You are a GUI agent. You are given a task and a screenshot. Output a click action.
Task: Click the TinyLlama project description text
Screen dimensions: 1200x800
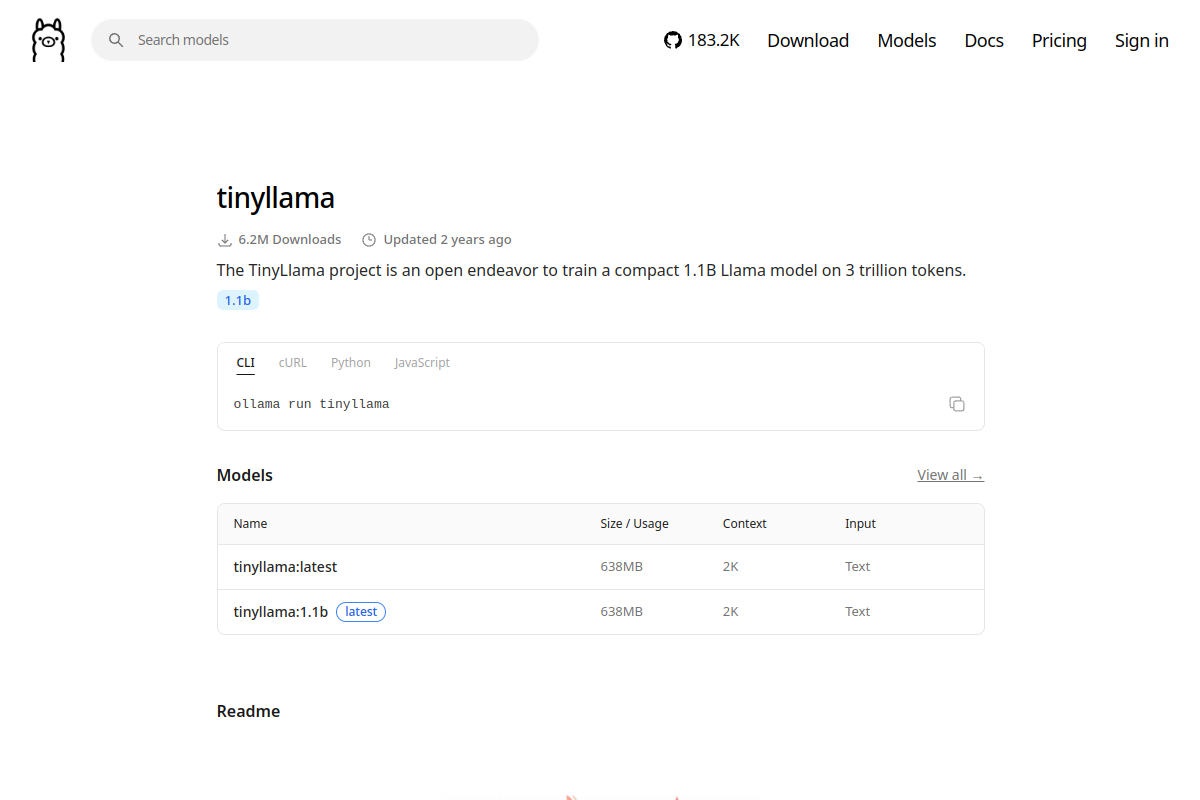click(592, 270)
